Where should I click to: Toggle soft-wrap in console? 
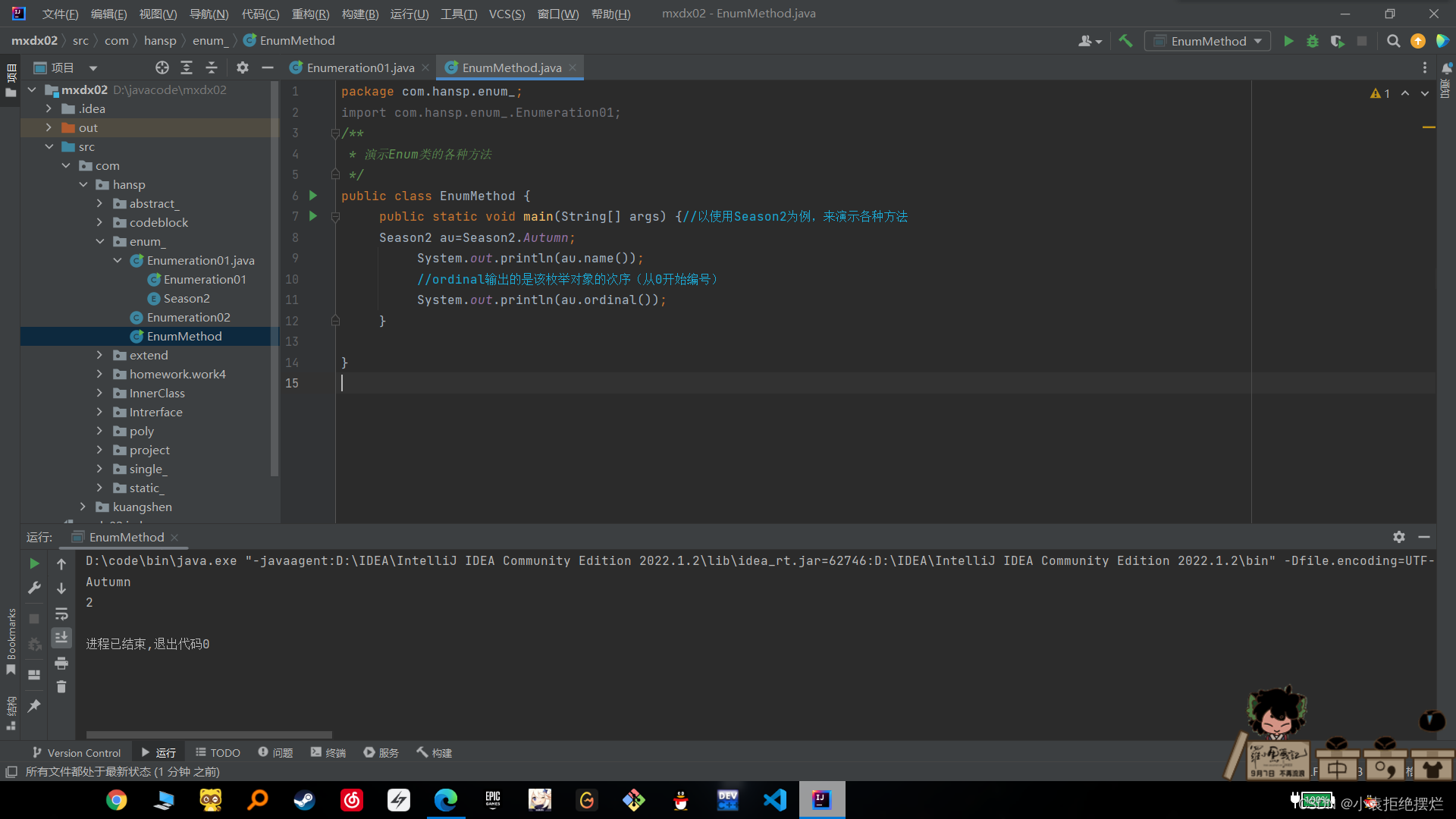61,613
